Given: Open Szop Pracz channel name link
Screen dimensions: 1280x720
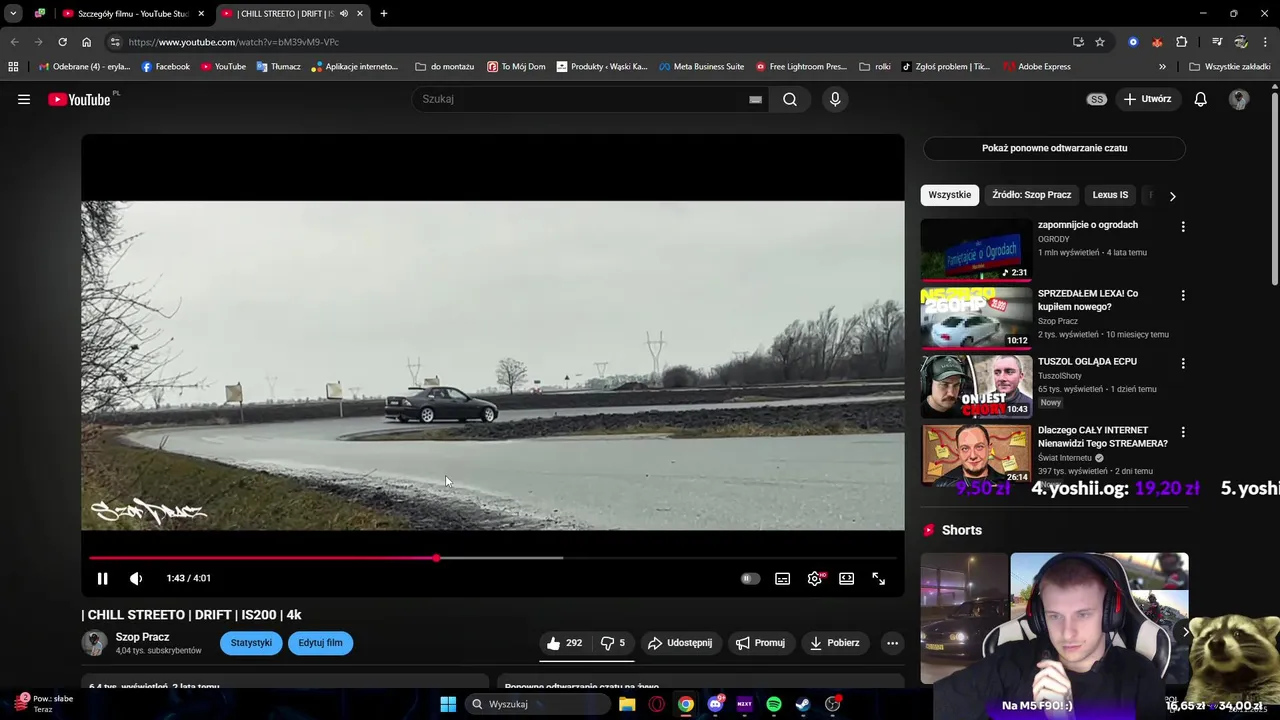Looking at the screenshot, I should coord(142,637).
